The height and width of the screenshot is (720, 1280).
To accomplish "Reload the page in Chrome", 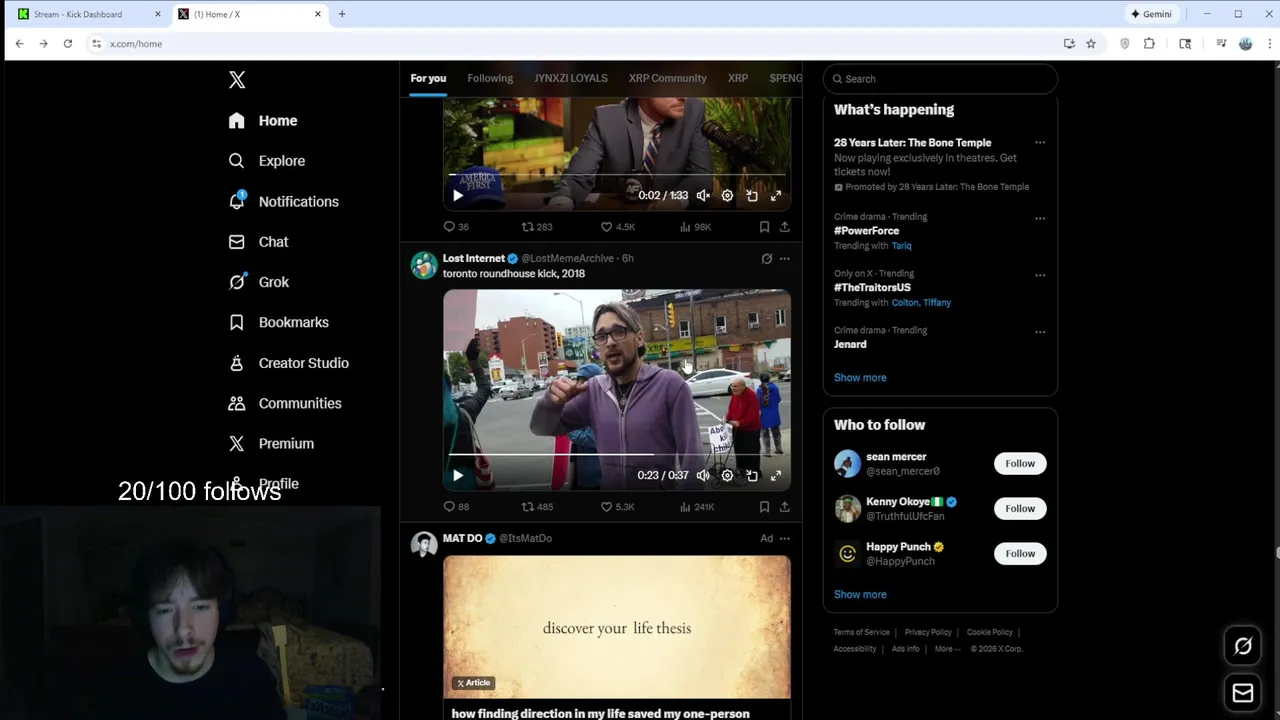I will [x=67, y=44].
